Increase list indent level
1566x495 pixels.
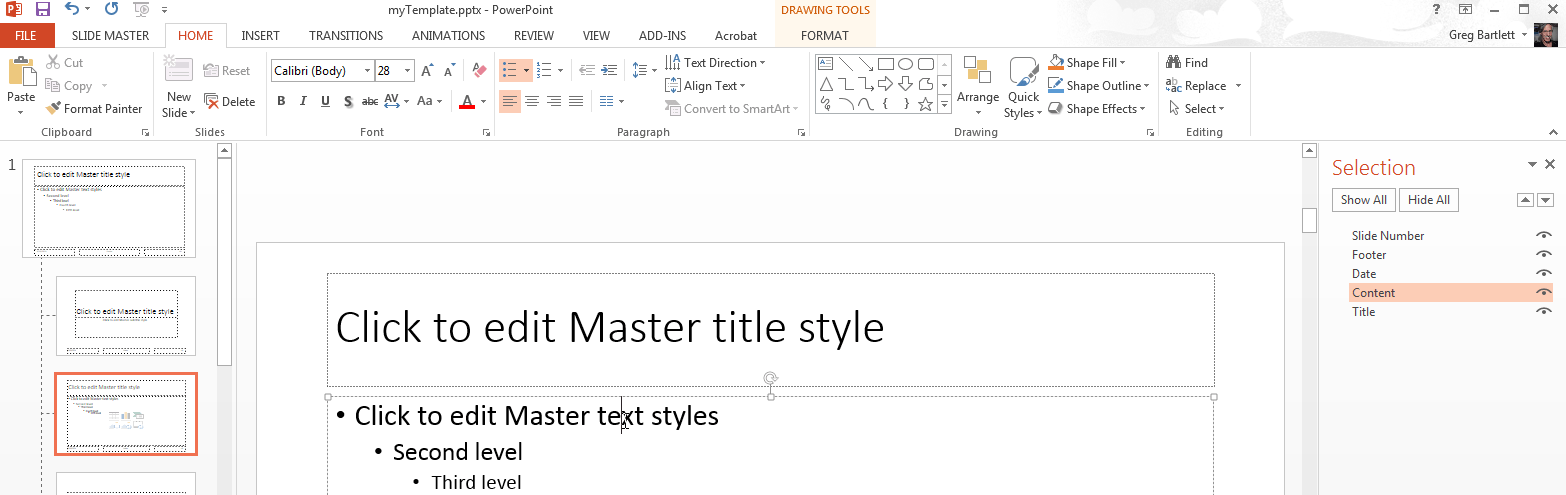click(x=610, y=71)
